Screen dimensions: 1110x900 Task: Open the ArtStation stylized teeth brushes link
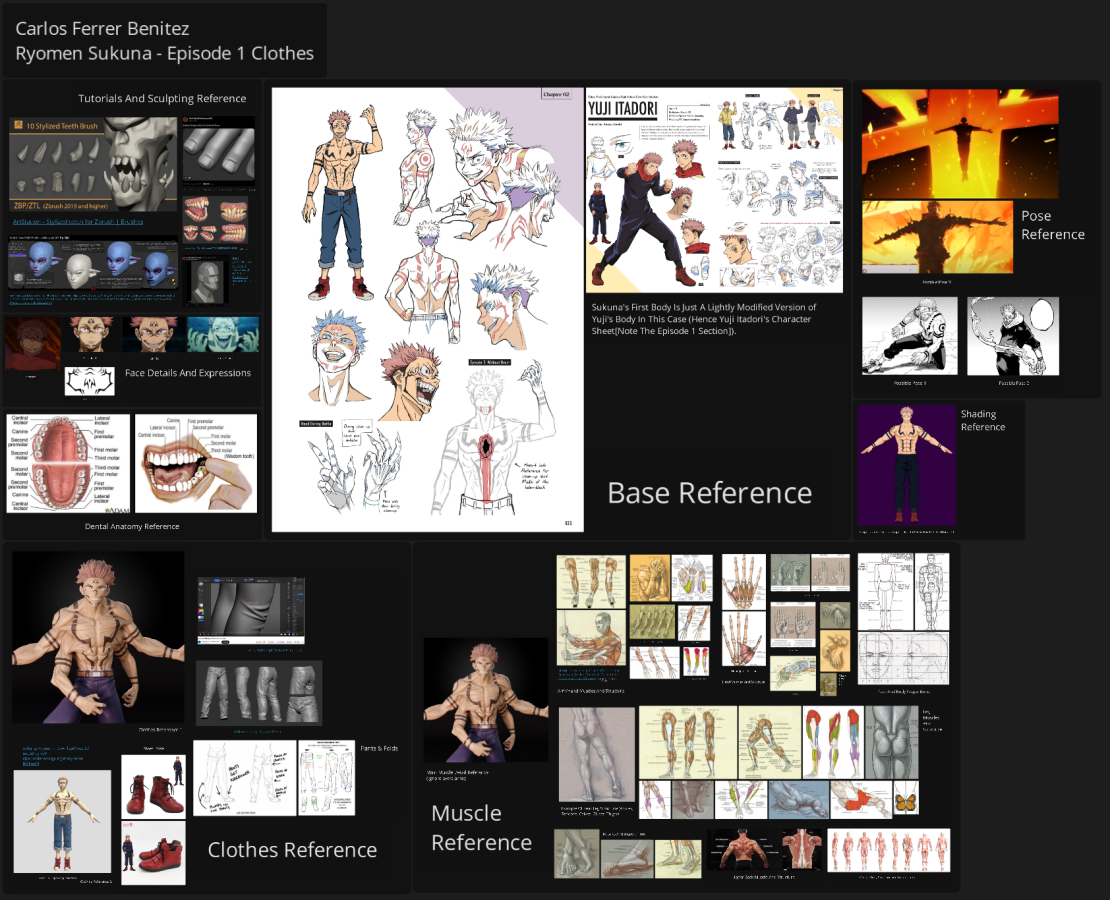78,222
